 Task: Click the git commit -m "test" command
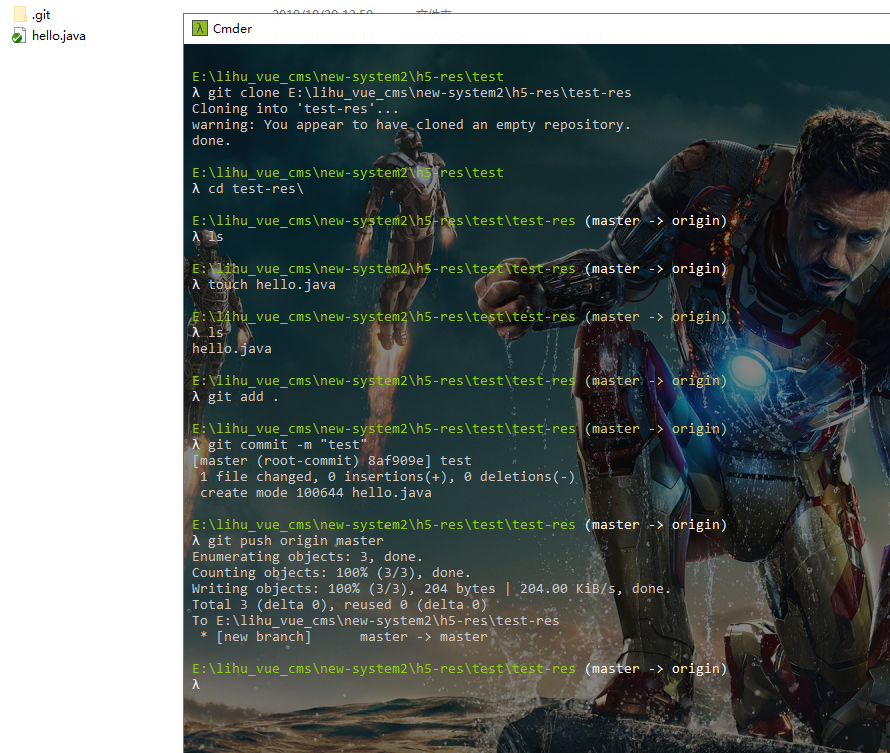point(280,444)
